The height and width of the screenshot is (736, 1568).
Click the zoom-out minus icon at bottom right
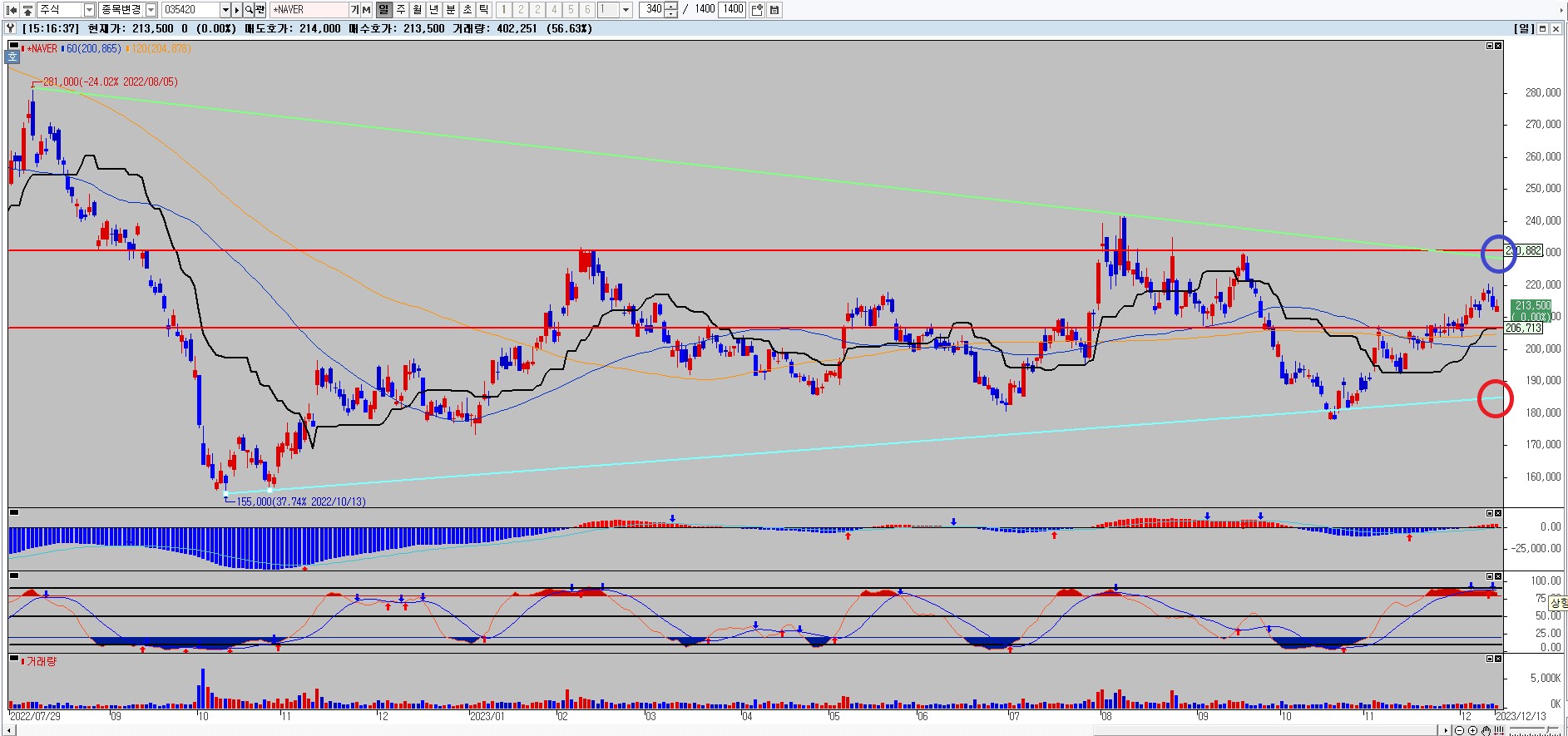coord(1459,730)
